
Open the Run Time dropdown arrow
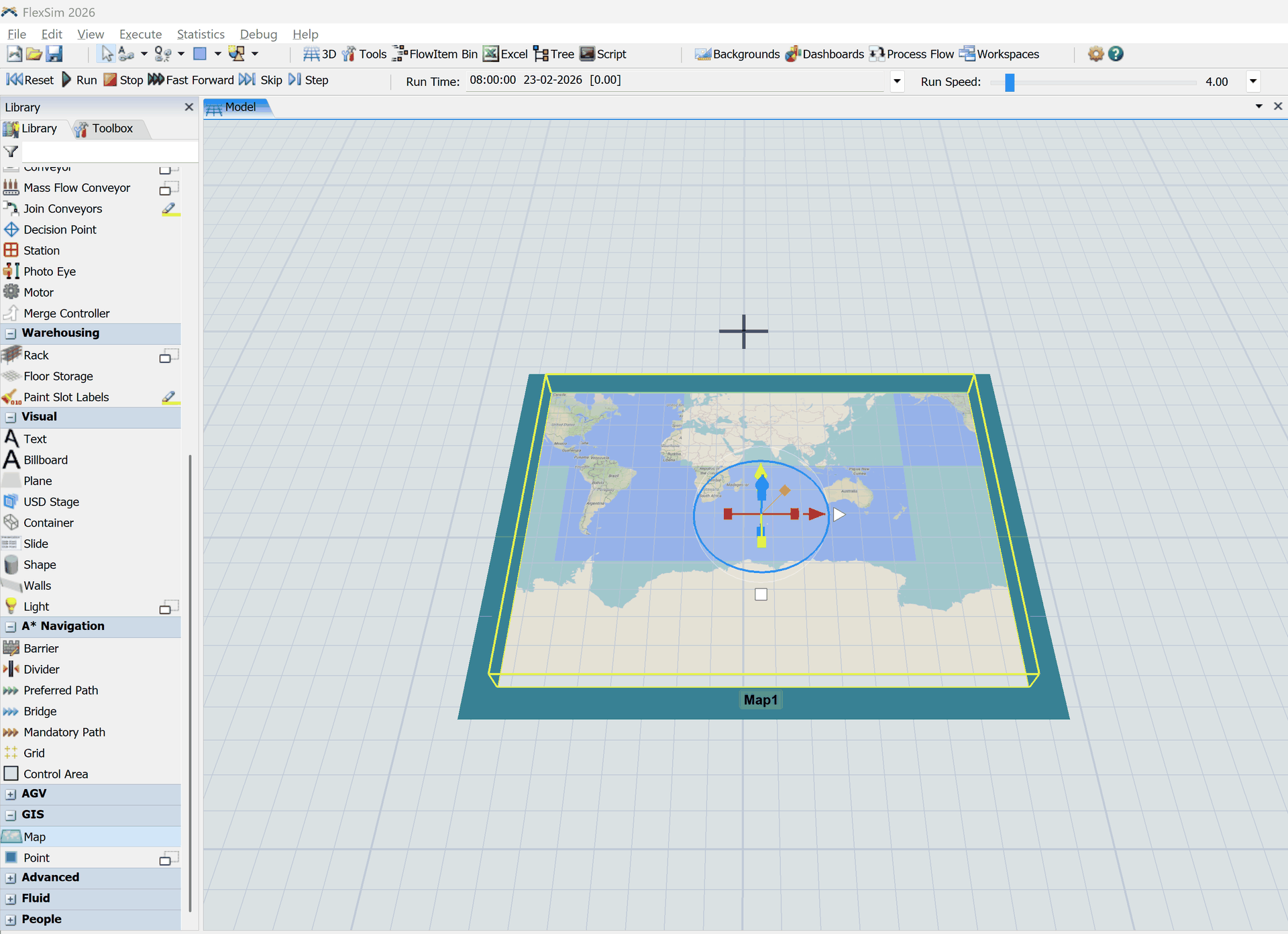coord(897,81)
